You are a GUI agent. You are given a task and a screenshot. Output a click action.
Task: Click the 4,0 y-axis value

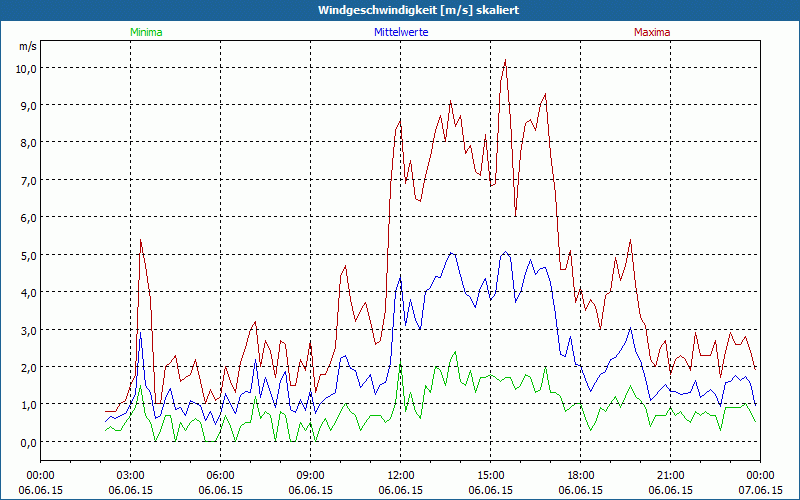pos(29,293)
